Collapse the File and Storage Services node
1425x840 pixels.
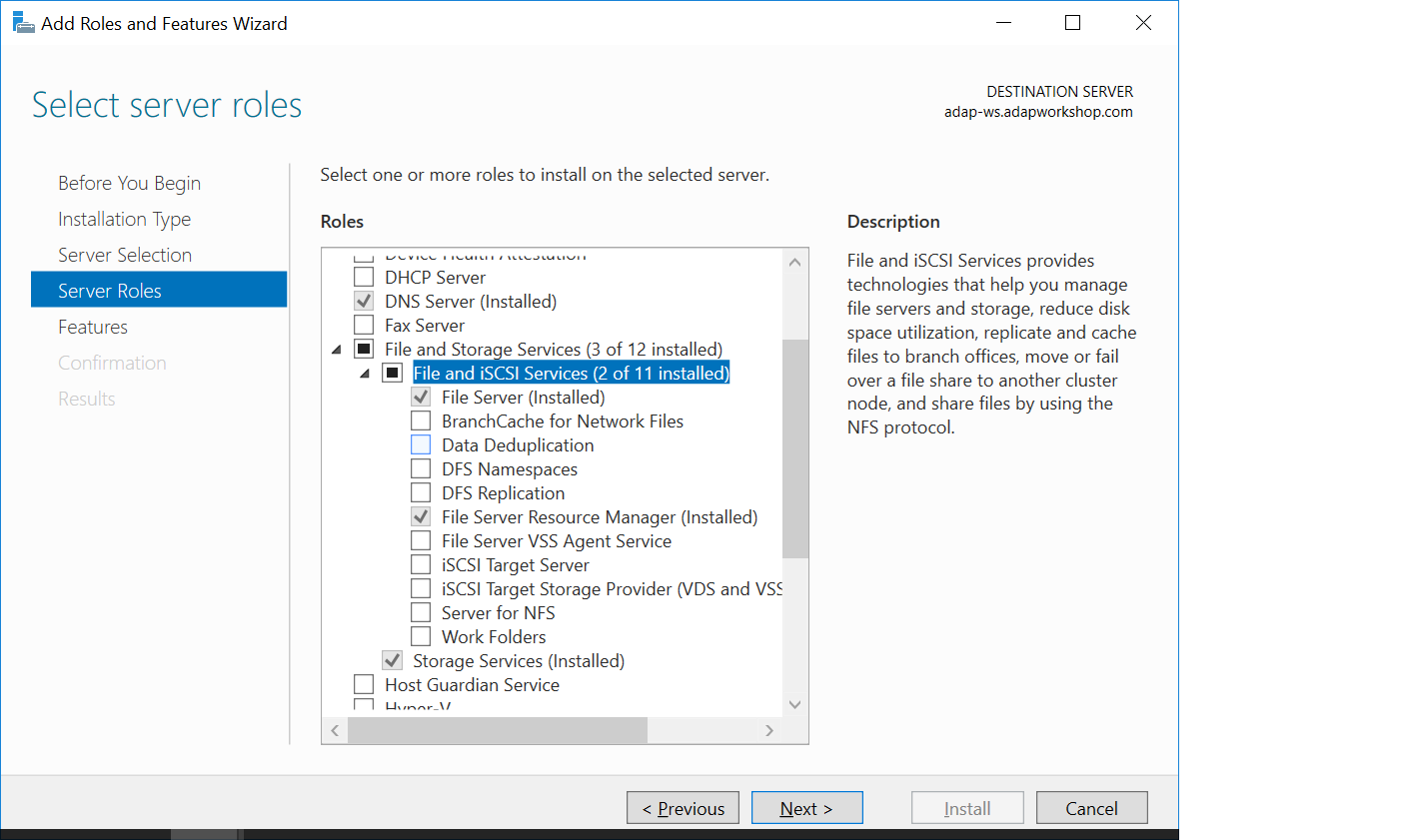(x=336, y=350)
